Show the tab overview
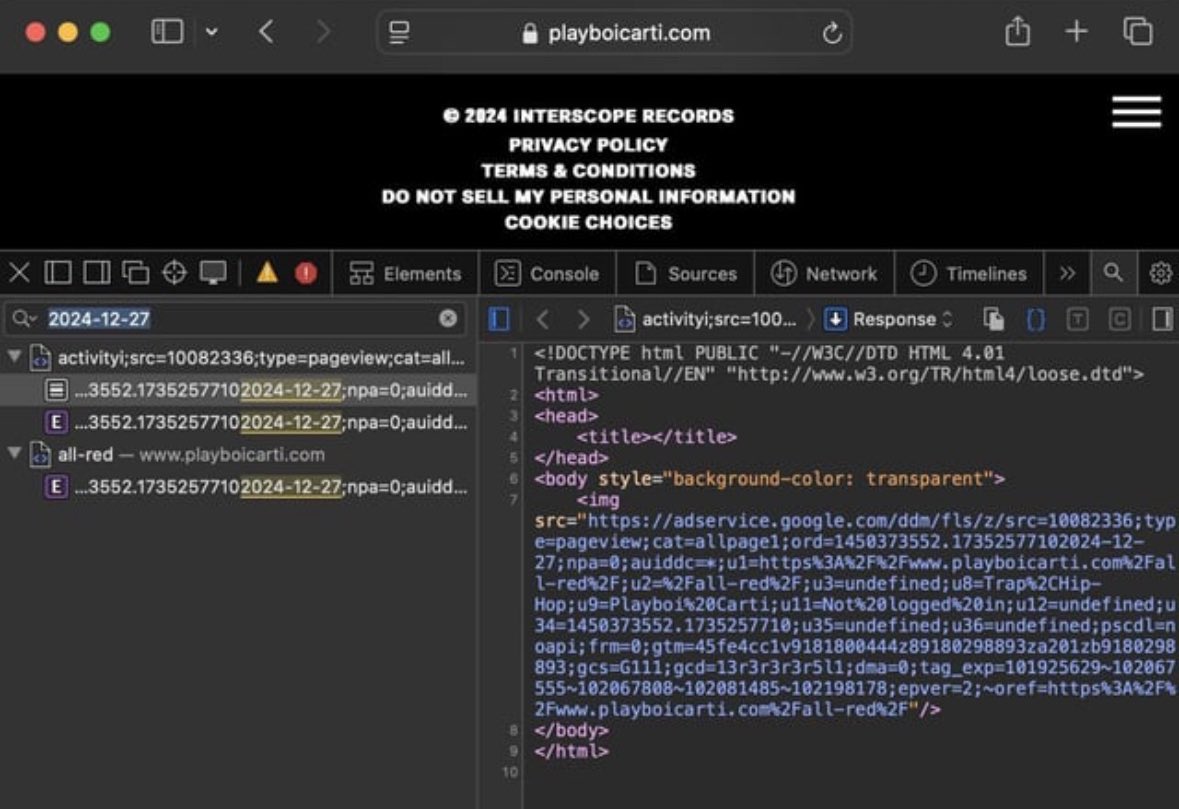Image resolution: width=1179 pixels, height=809 pixels. (1138, 32)
